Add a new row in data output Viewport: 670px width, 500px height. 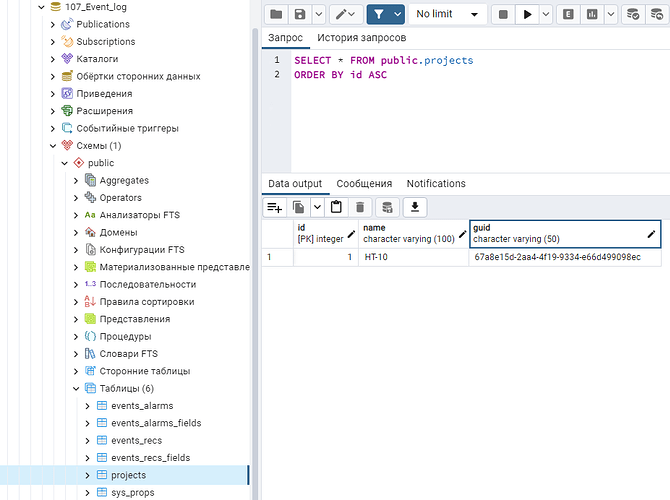275,207
